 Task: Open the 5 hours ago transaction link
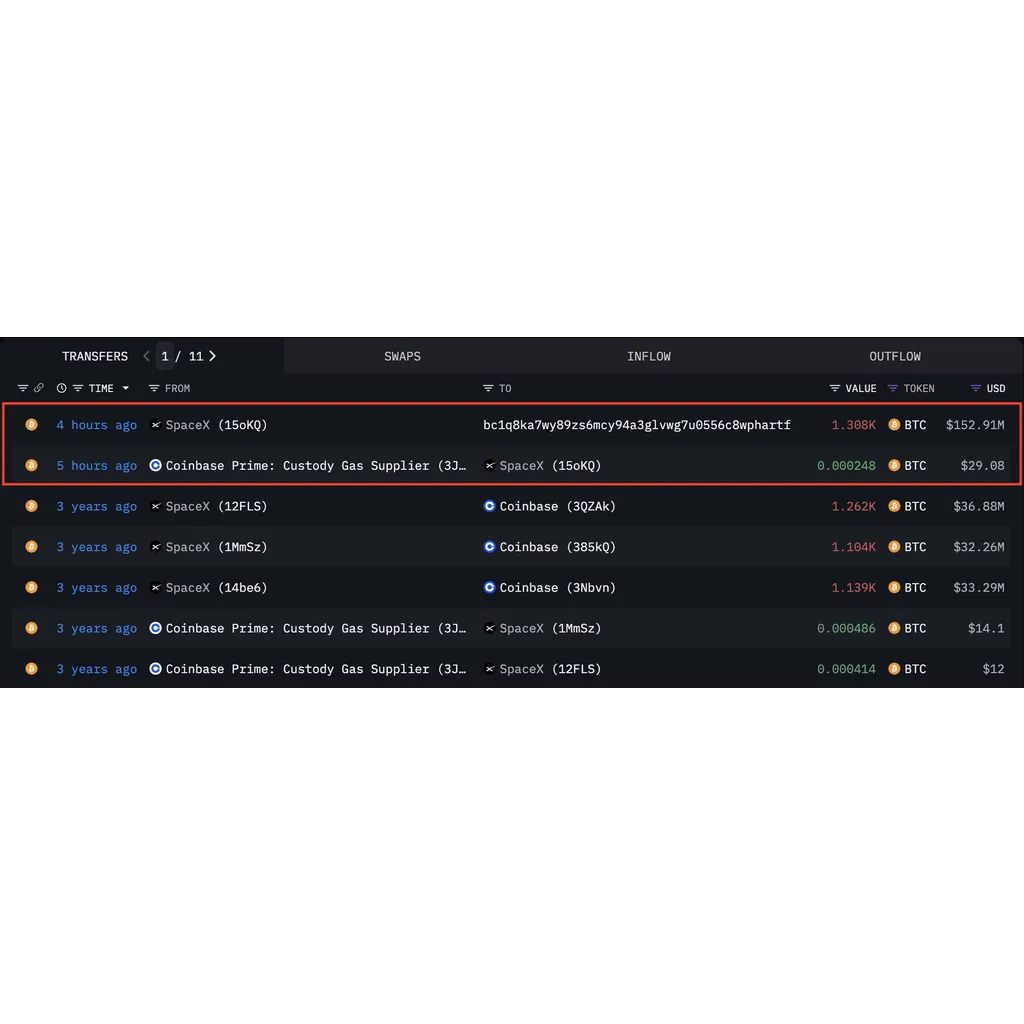(x=97, y=465)
